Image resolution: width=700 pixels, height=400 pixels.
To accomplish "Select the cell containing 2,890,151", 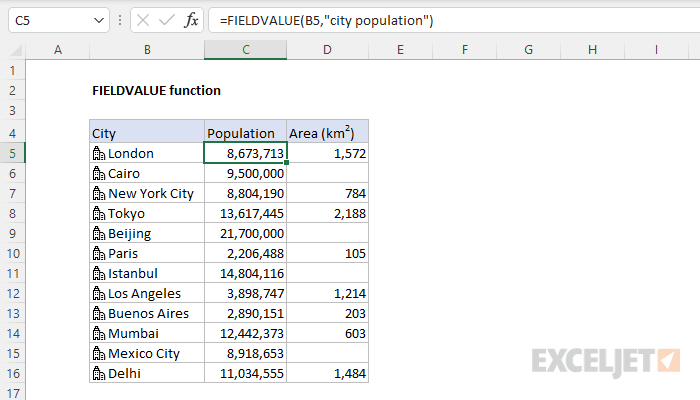I will pos(246,313).
